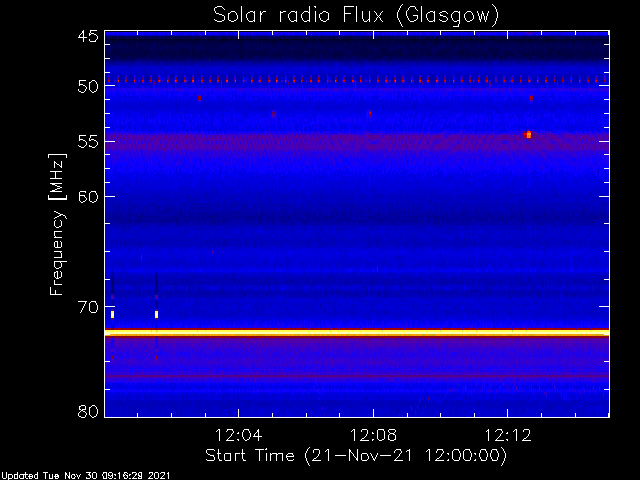
Task: Click the "Frequency [MHz]" axis label
Action: pos(57,224)
